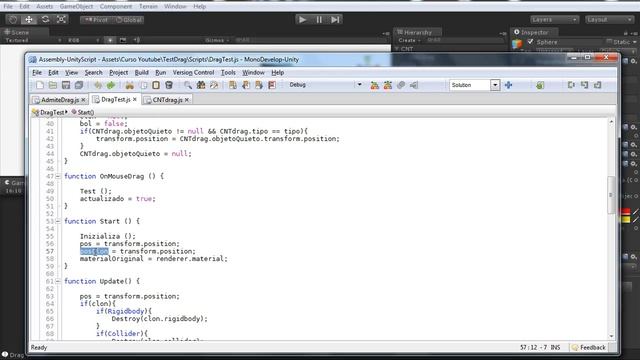
Task: Toggle scene lighting button in Scene view
Action: (x=110, y=40)
